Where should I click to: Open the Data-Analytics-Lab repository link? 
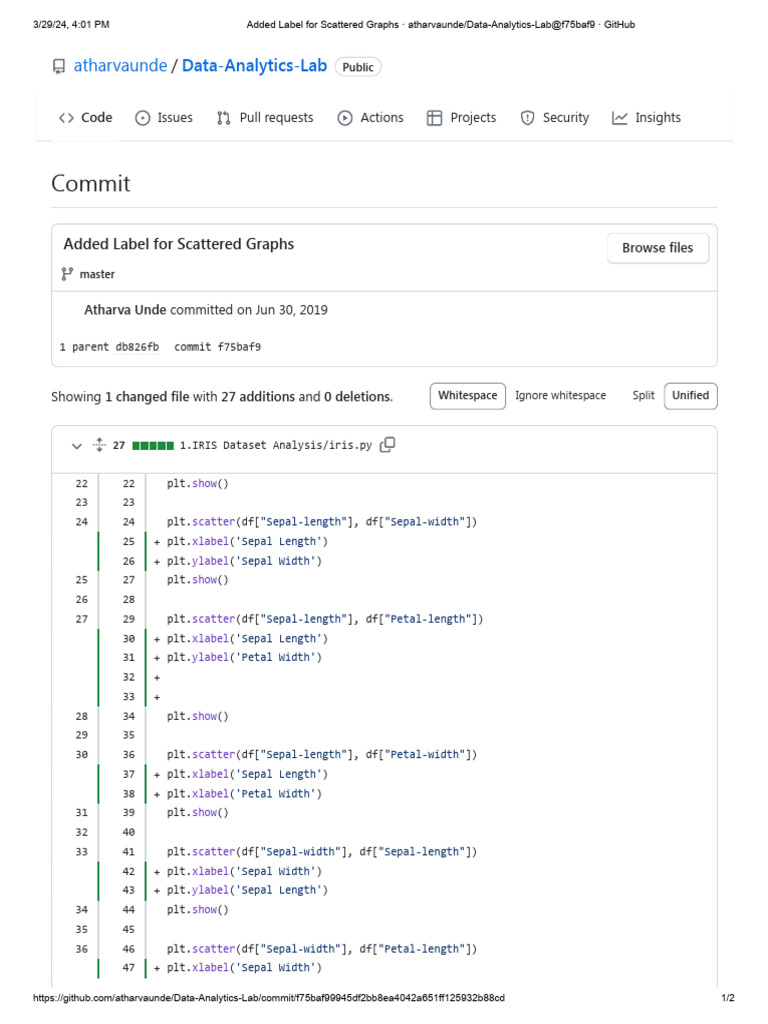[254, 66]
